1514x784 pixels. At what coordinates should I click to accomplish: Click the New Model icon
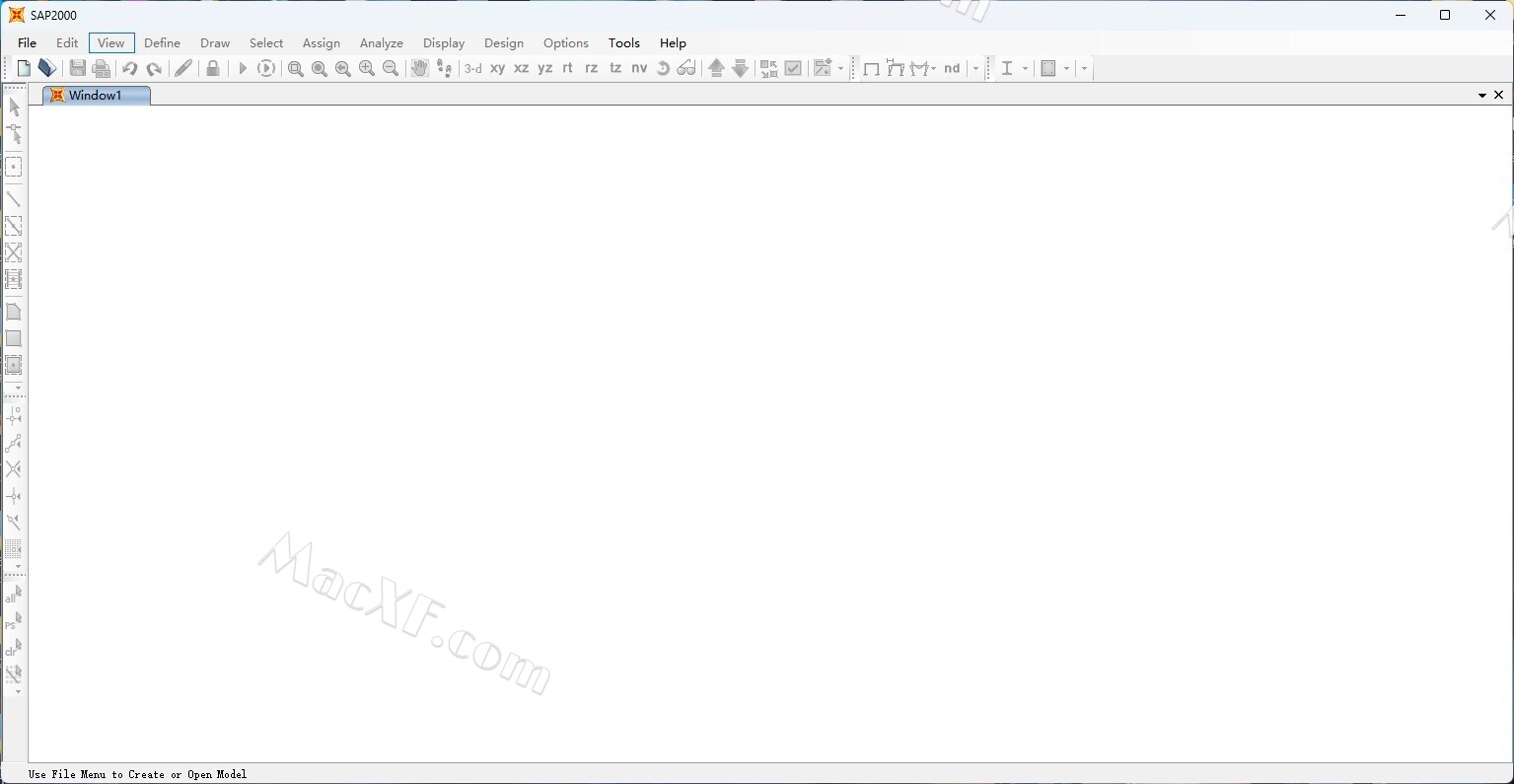tap(24, 68)
